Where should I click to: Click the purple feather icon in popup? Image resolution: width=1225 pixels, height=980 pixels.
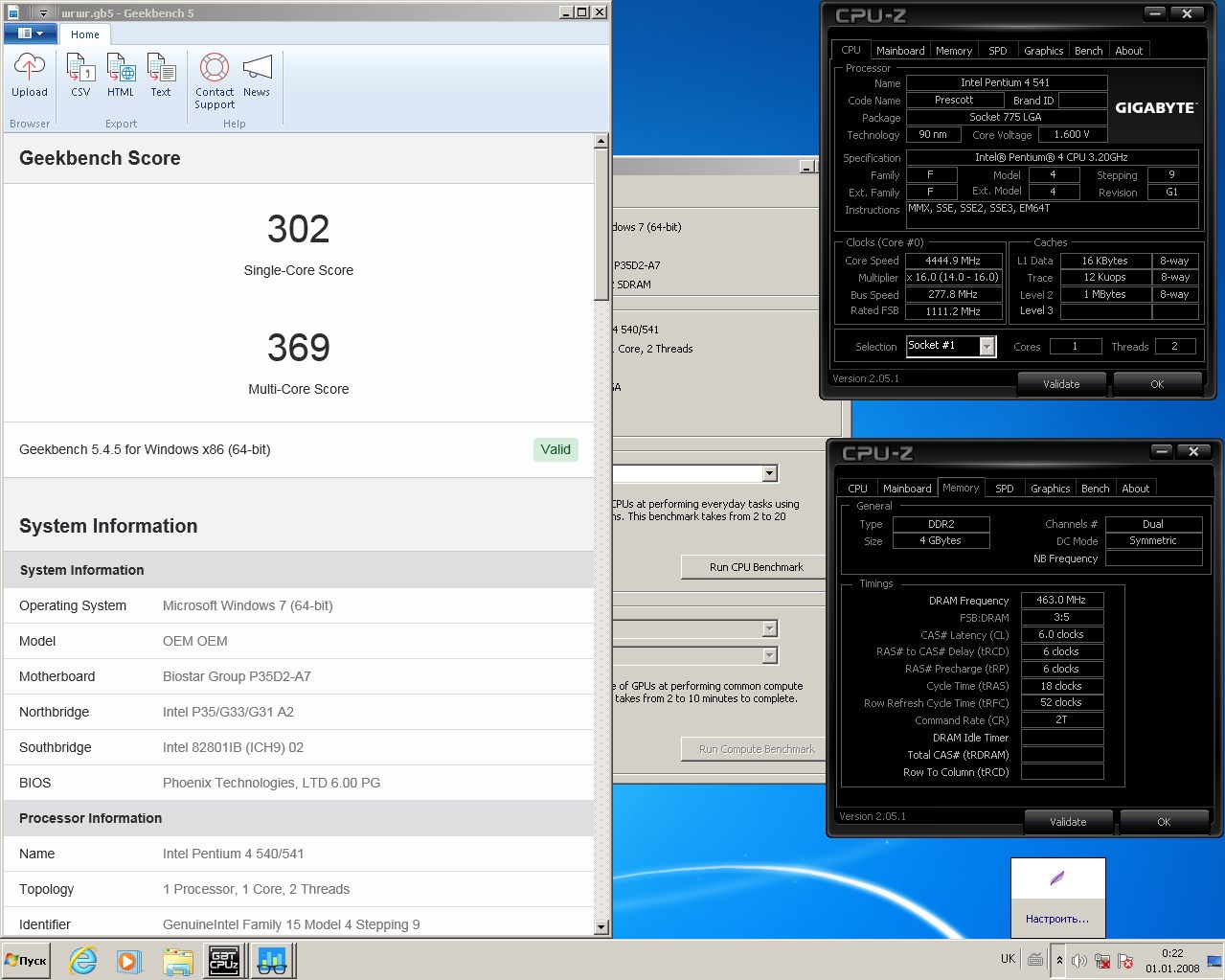click(x=1057, y=878)
